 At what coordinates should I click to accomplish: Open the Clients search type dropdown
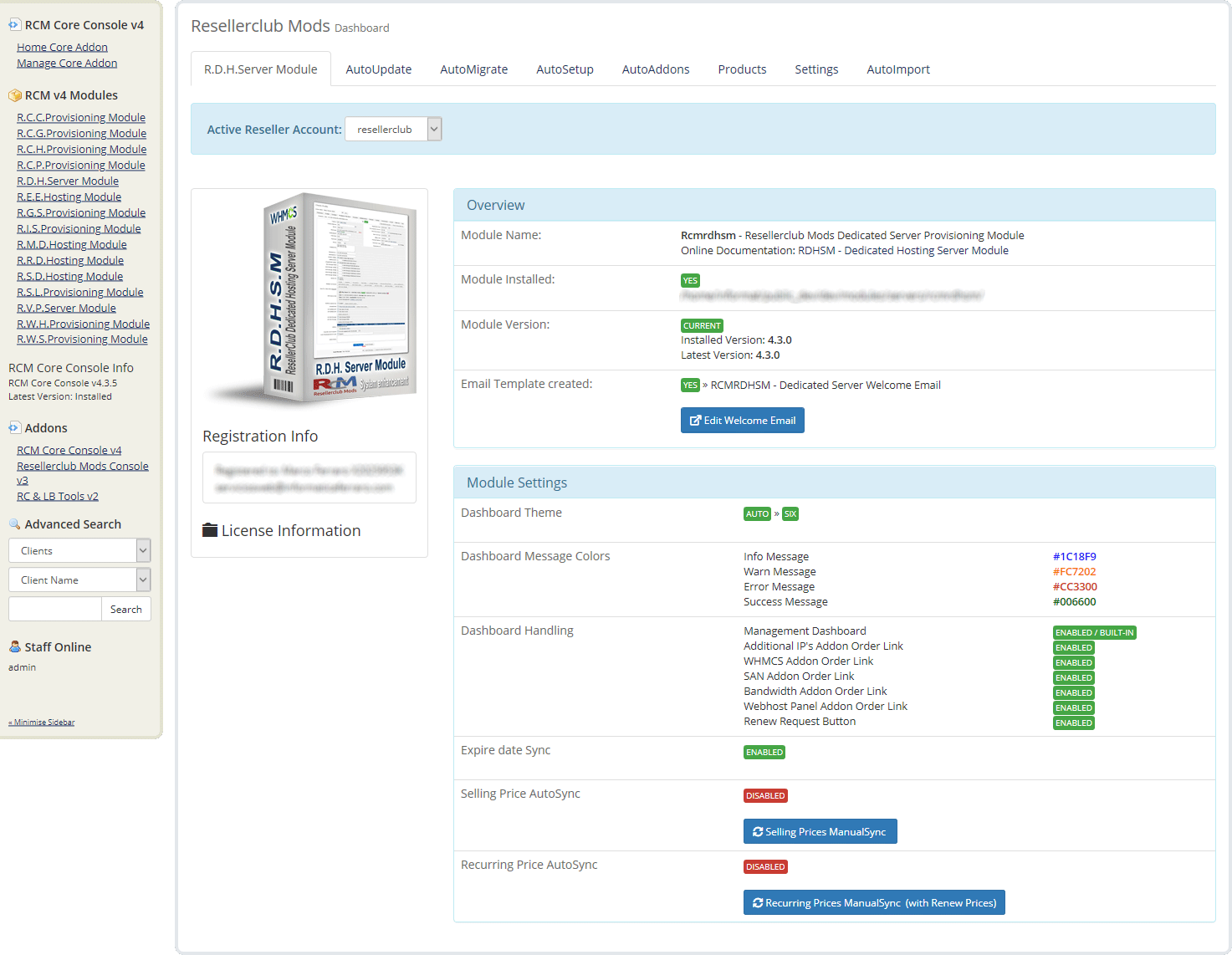click(79, 550)
